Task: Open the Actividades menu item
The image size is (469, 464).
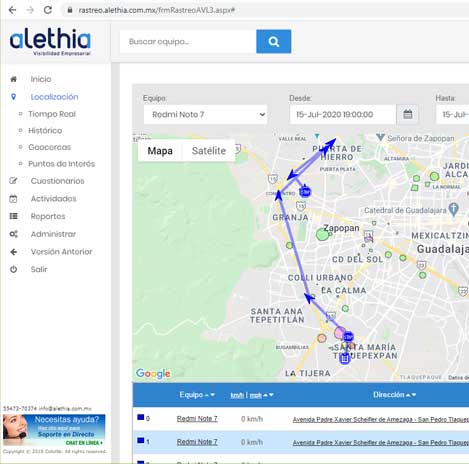Action: [x=53, y=199]
